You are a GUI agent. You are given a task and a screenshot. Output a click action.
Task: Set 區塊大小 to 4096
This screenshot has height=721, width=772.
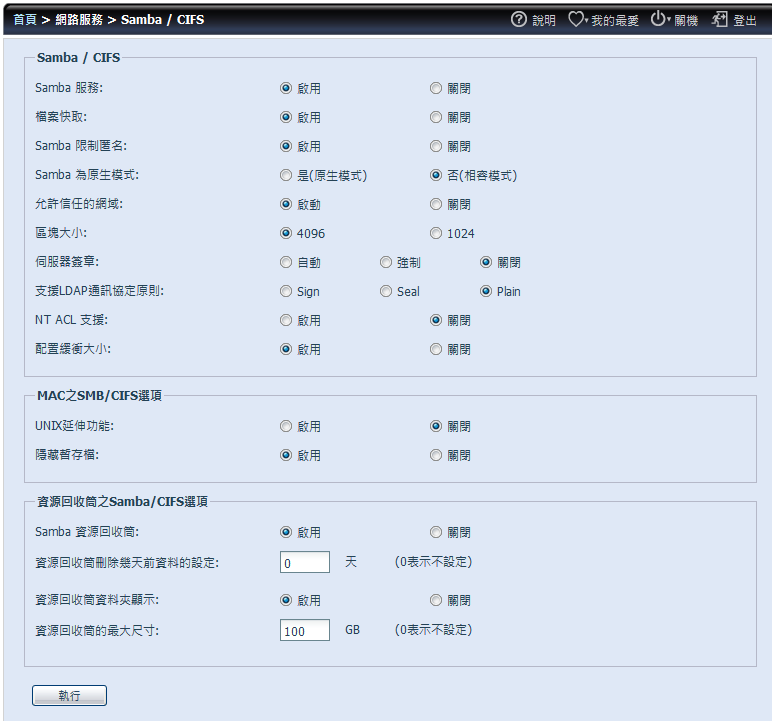(286, 233)
